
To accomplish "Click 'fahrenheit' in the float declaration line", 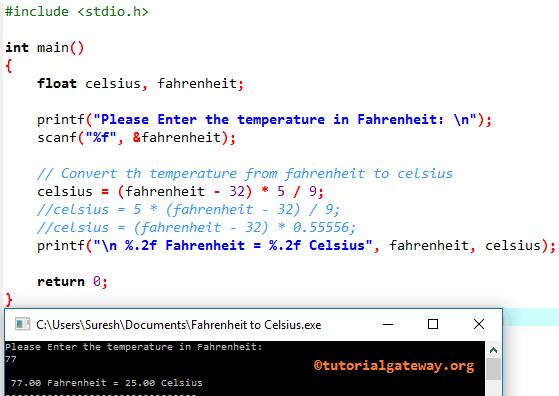I will pyautogui.click(x=197, y=83).
